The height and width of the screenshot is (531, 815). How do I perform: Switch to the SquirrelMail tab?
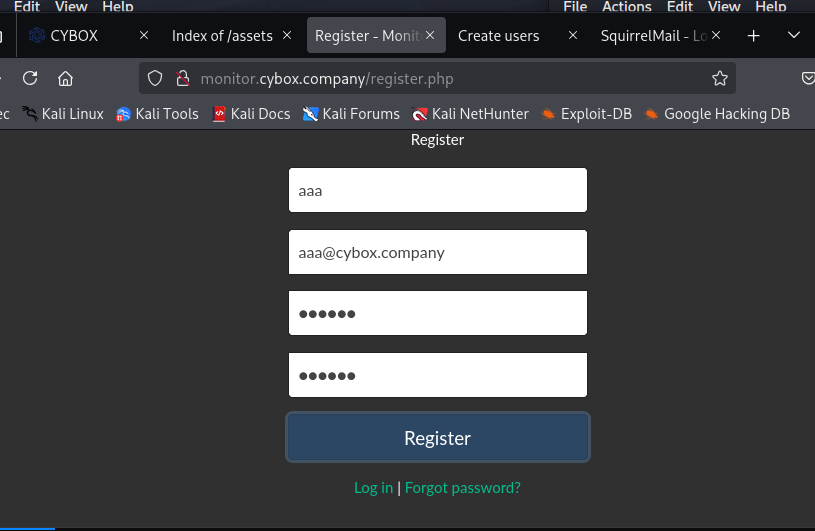(x=653, y=35)
